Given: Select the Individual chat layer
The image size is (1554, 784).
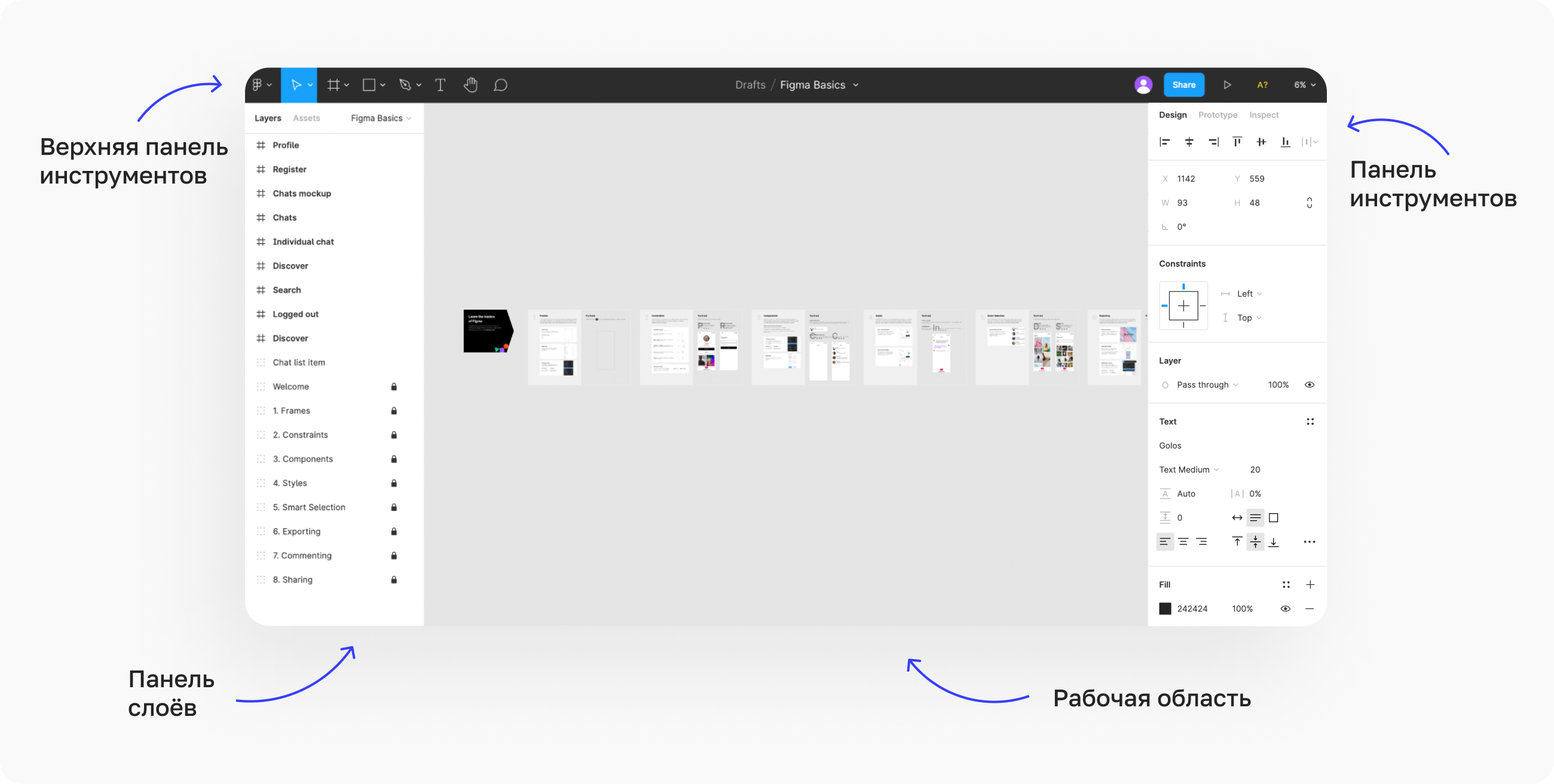Looking at the screenshot, I should [303, 242].
